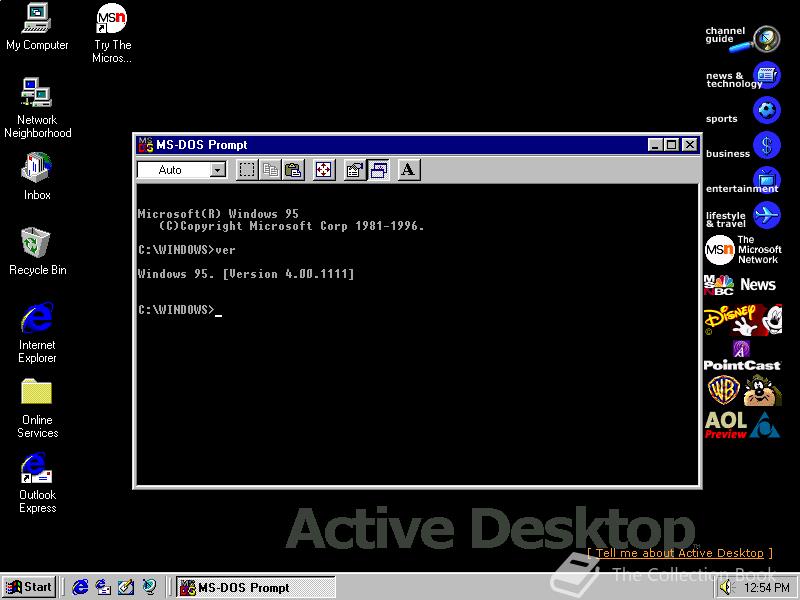Open the entertainment channel
The image size is (800, 600).
(x=742, y=181)
